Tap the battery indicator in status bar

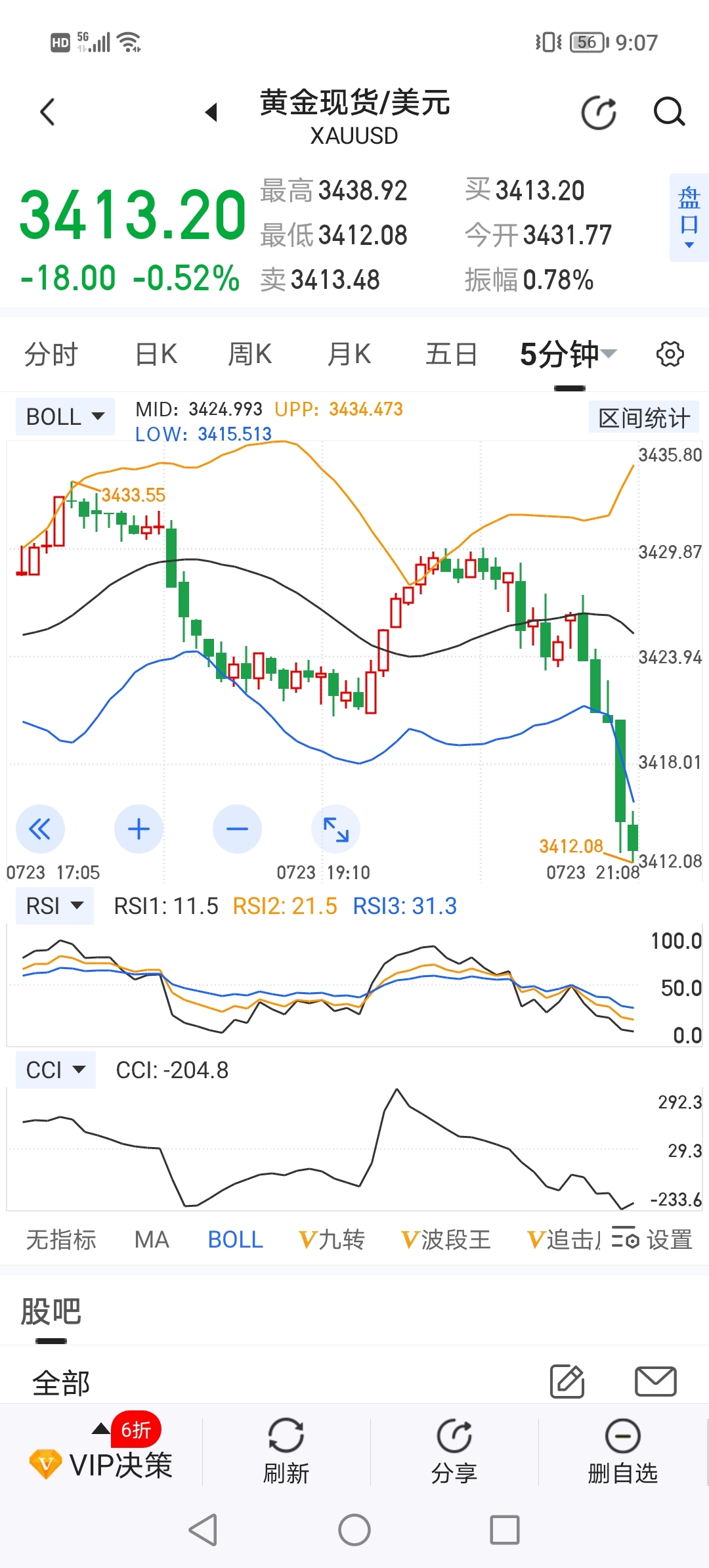tap(590, 42)
